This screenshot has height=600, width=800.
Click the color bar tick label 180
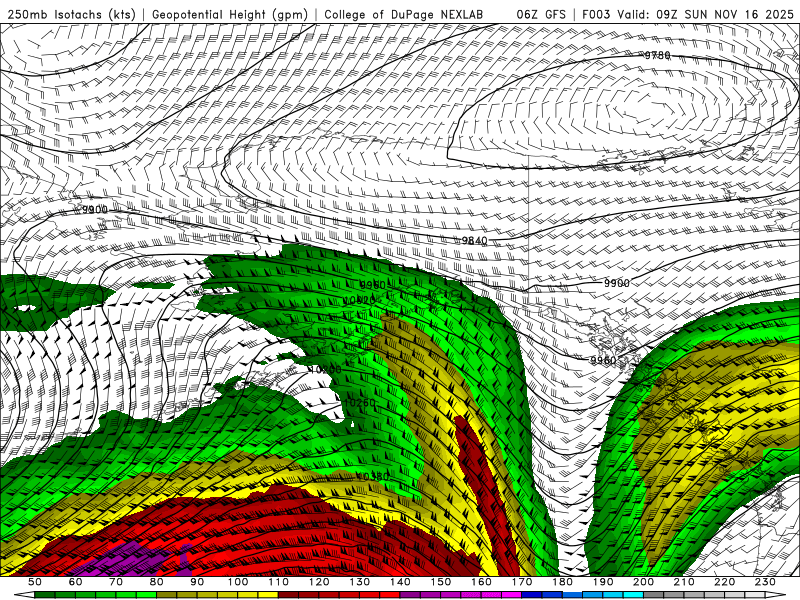pyautogui.click(x=562, y=582)
